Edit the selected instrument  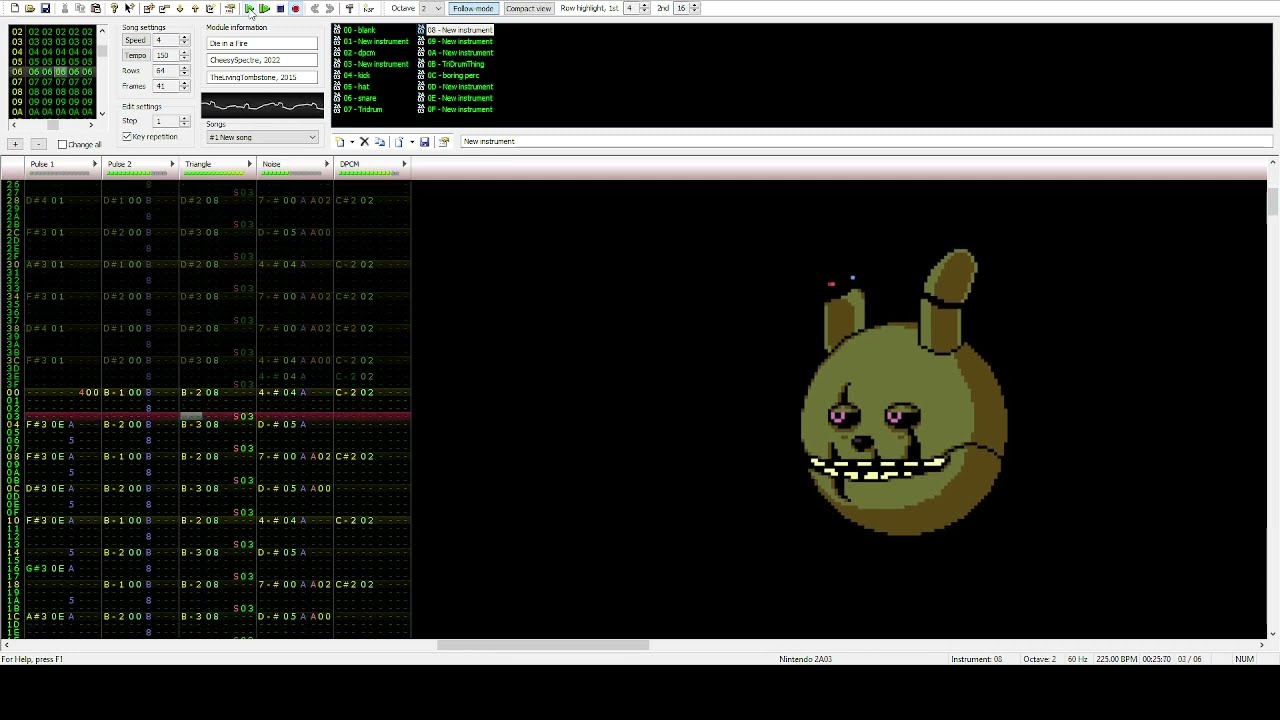coord(444,142)
